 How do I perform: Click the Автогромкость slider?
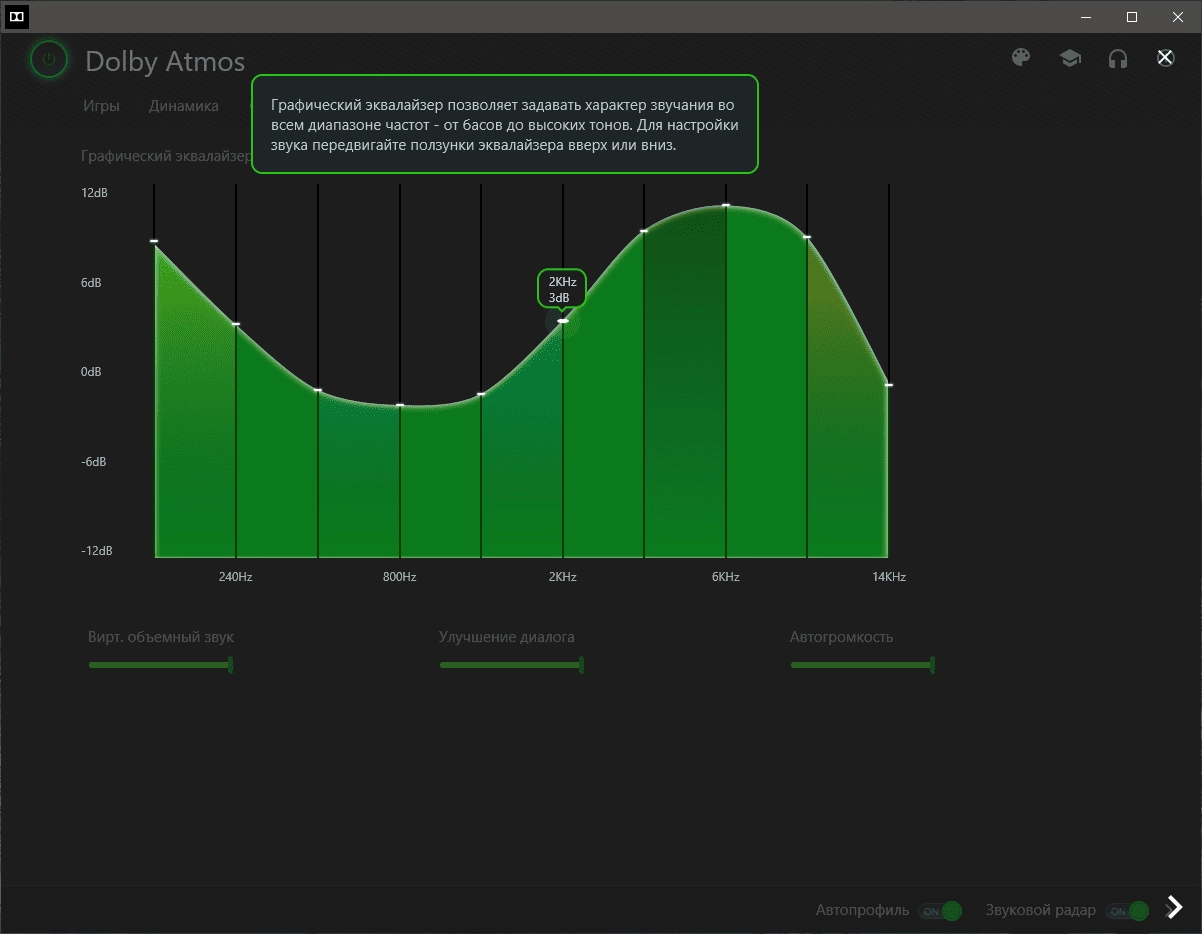click(x=863, y=665)
